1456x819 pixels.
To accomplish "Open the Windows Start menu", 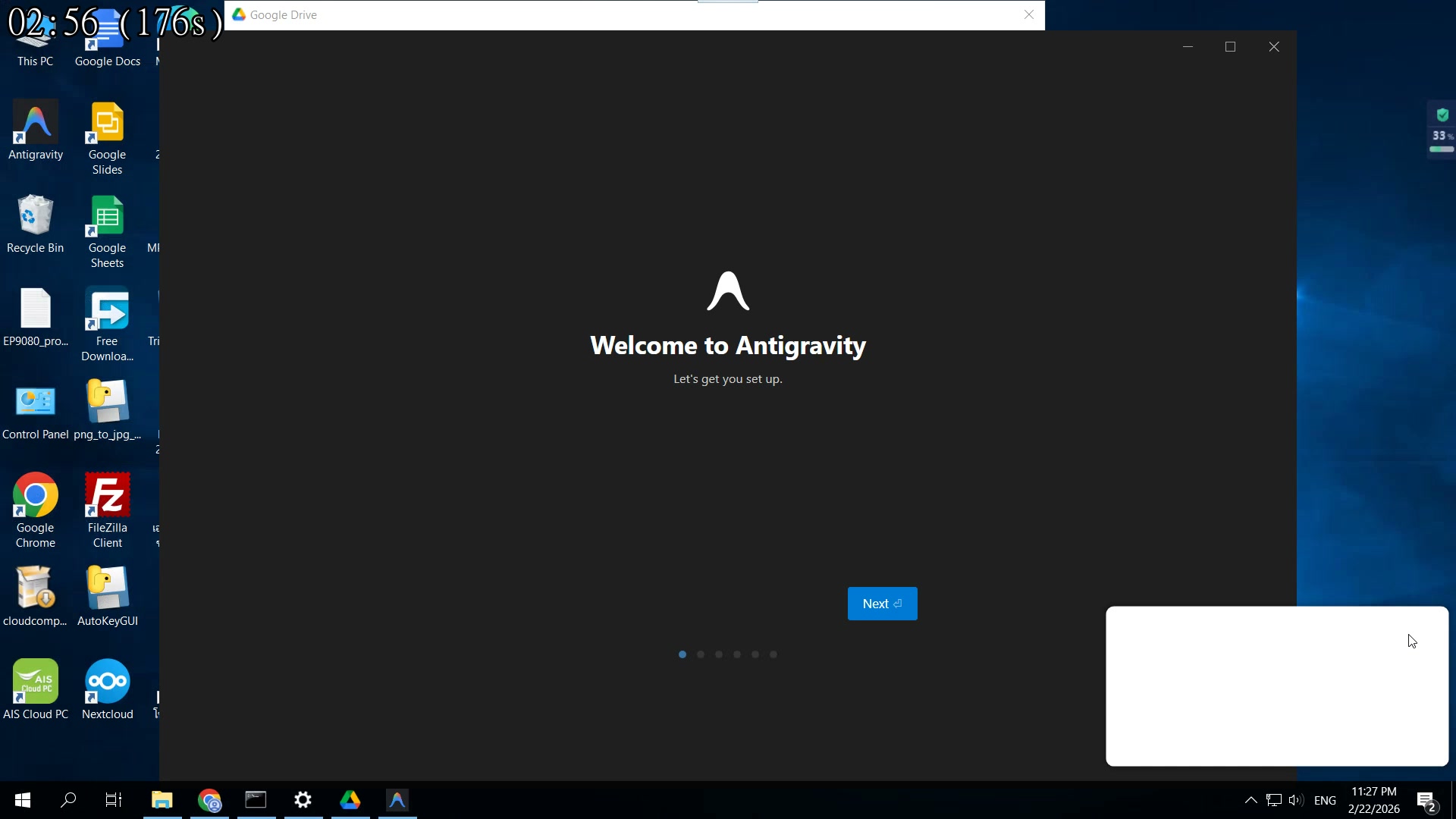I will click(x=23, y=800).
